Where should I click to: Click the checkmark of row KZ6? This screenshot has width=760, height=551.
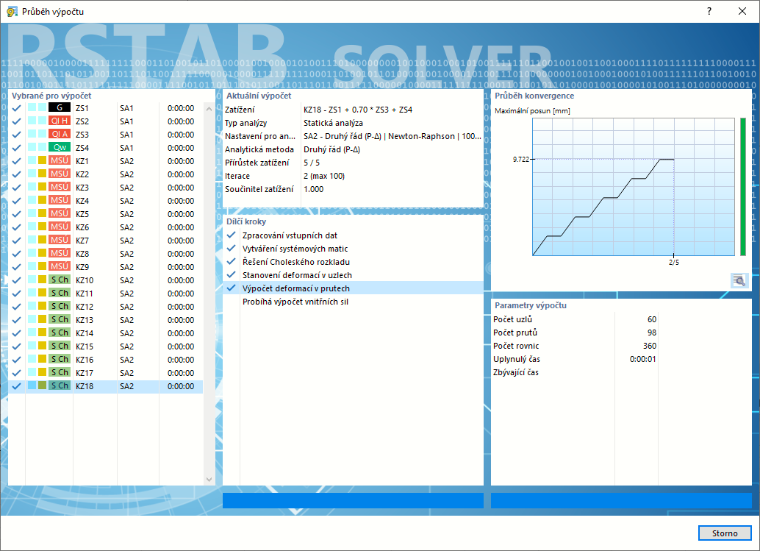16,227
